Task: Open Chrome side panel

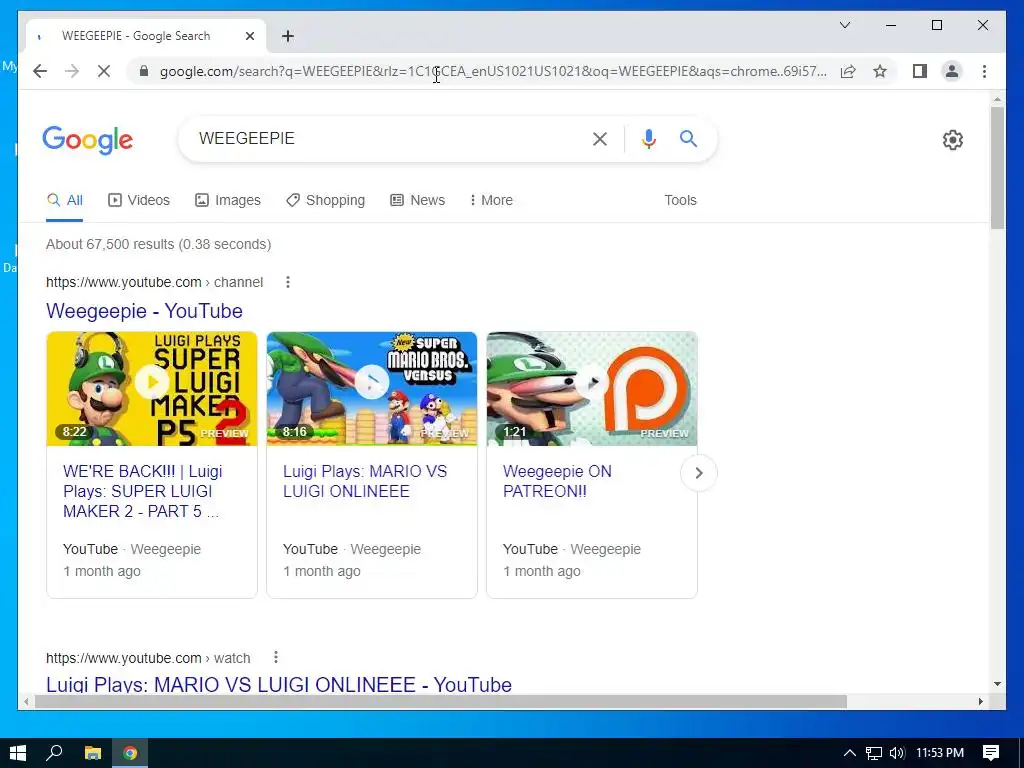Action: coord(920,71)
